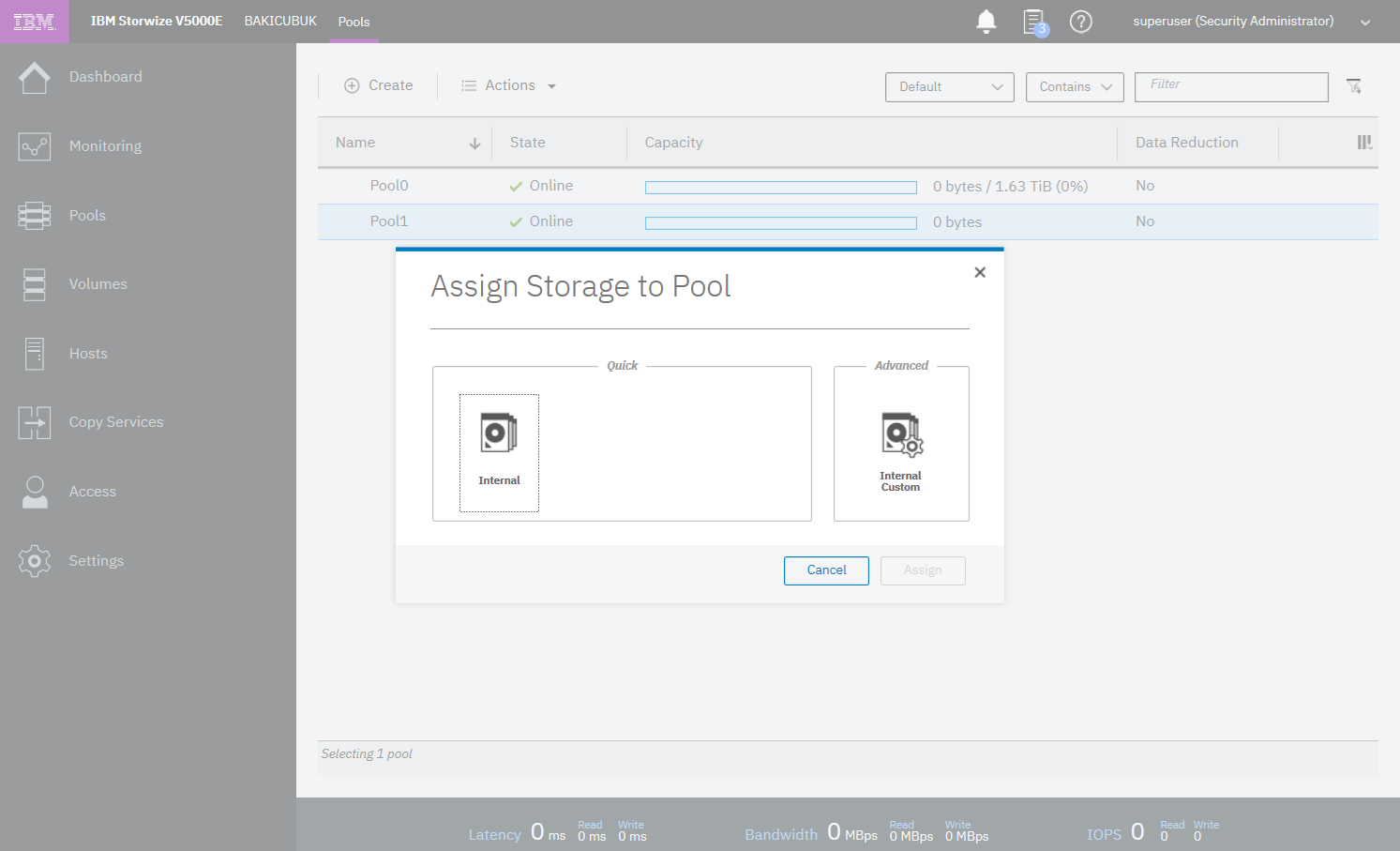Click the Access menu label

click(x=93, y=492)
